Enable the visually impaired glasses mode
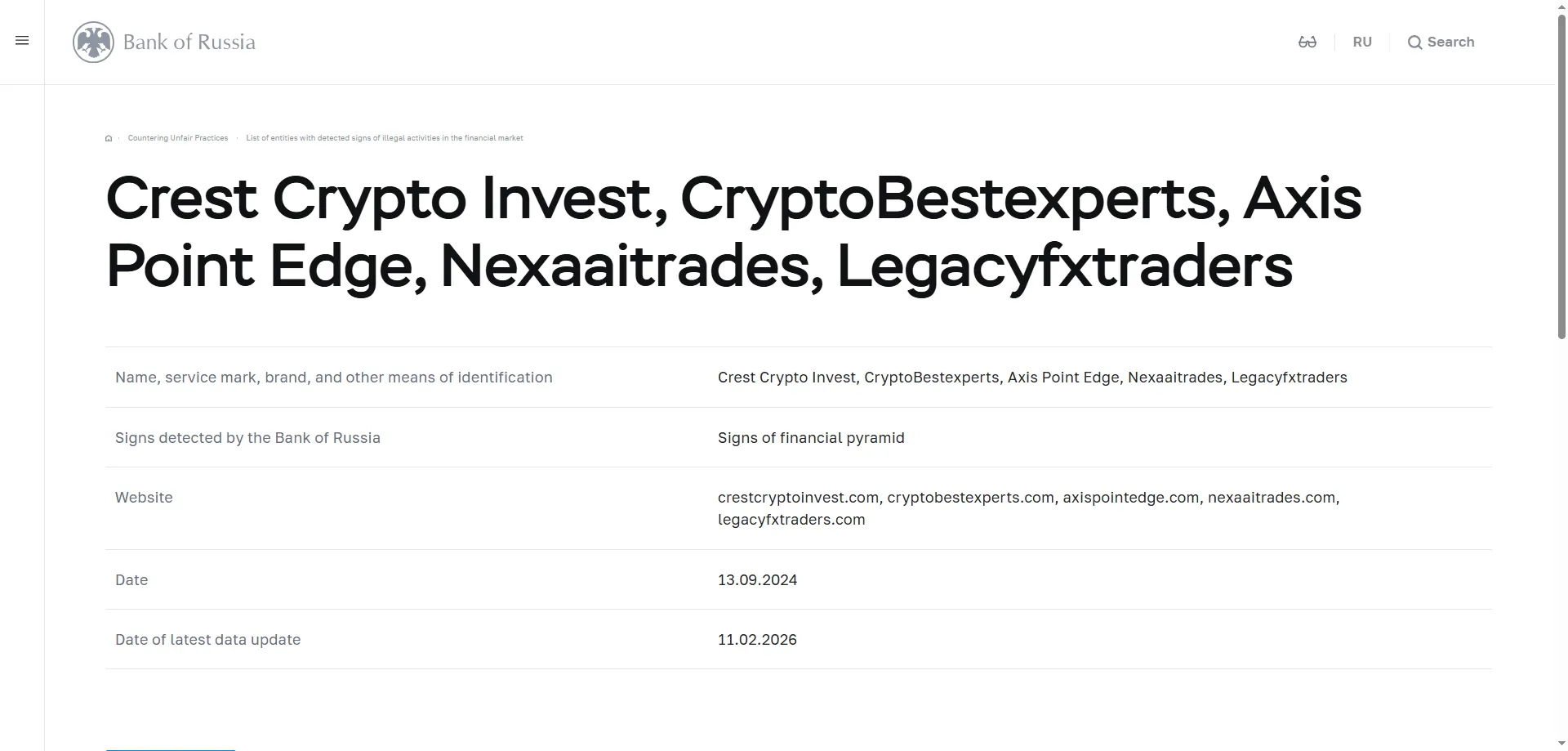The width and height of the screenshot is (1568, 751). (x=1307, y=42)
